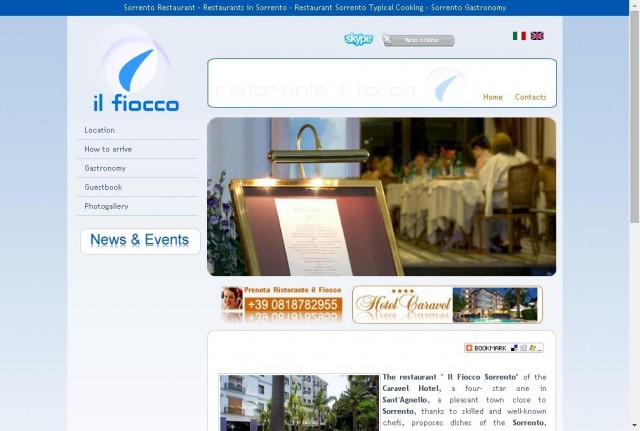Open the Guestbook page
This screenshot has width=640, height=431.
click(x=103, y=187)
